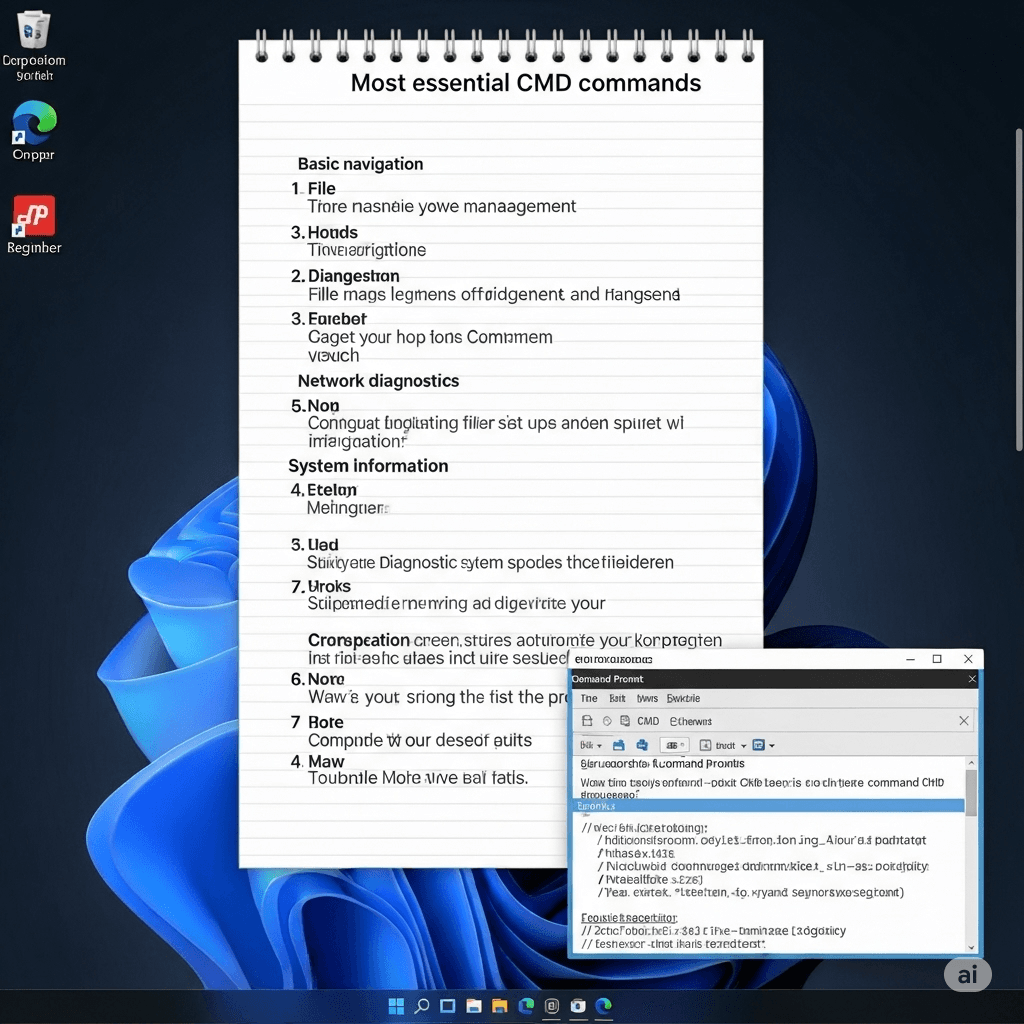Open the Bik dropdown in toolbar
The image size is (1024, 1024).
(x=591, y=745)
